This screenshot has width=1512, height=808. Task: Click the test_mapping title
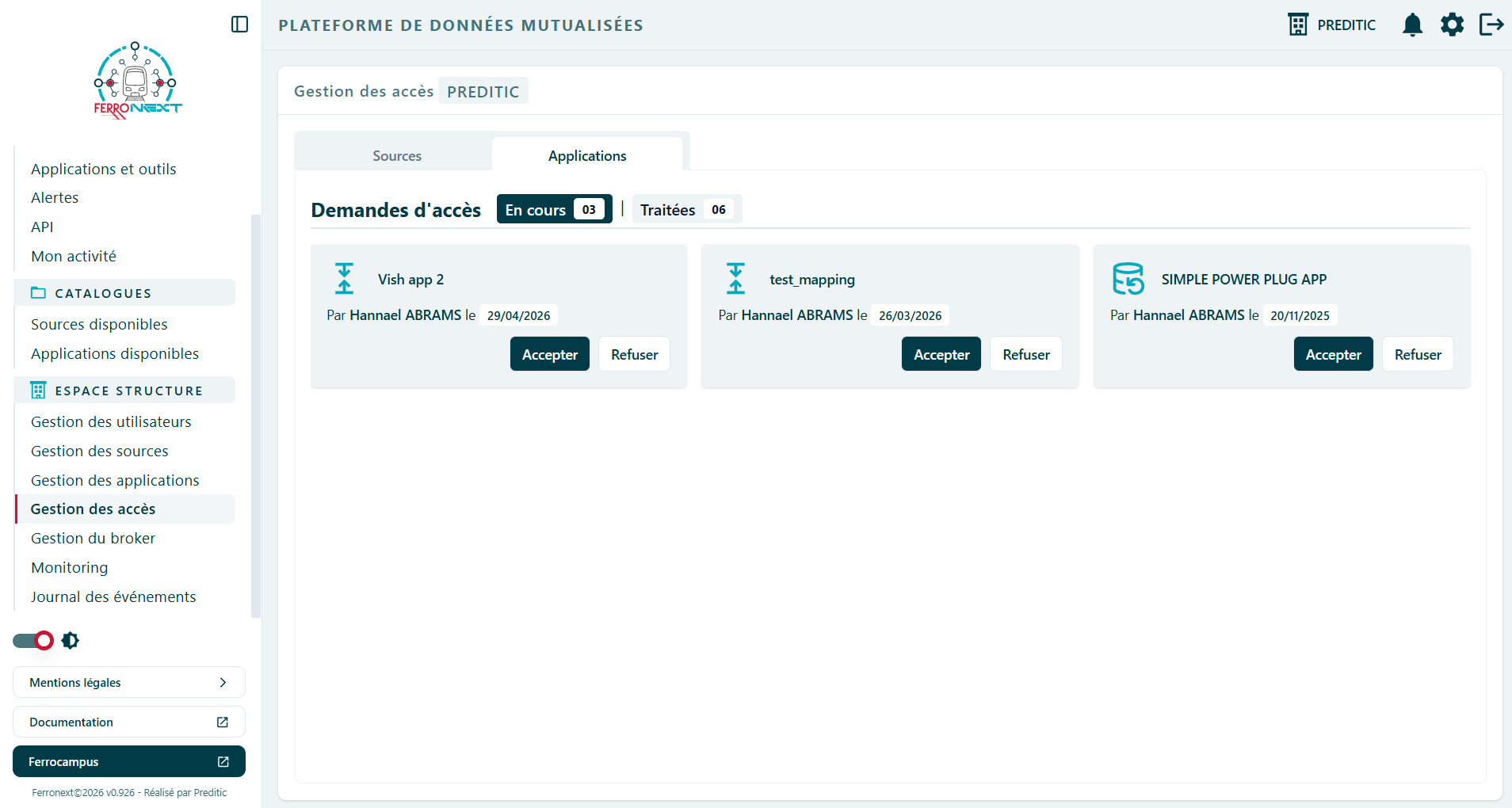[812, 279]
